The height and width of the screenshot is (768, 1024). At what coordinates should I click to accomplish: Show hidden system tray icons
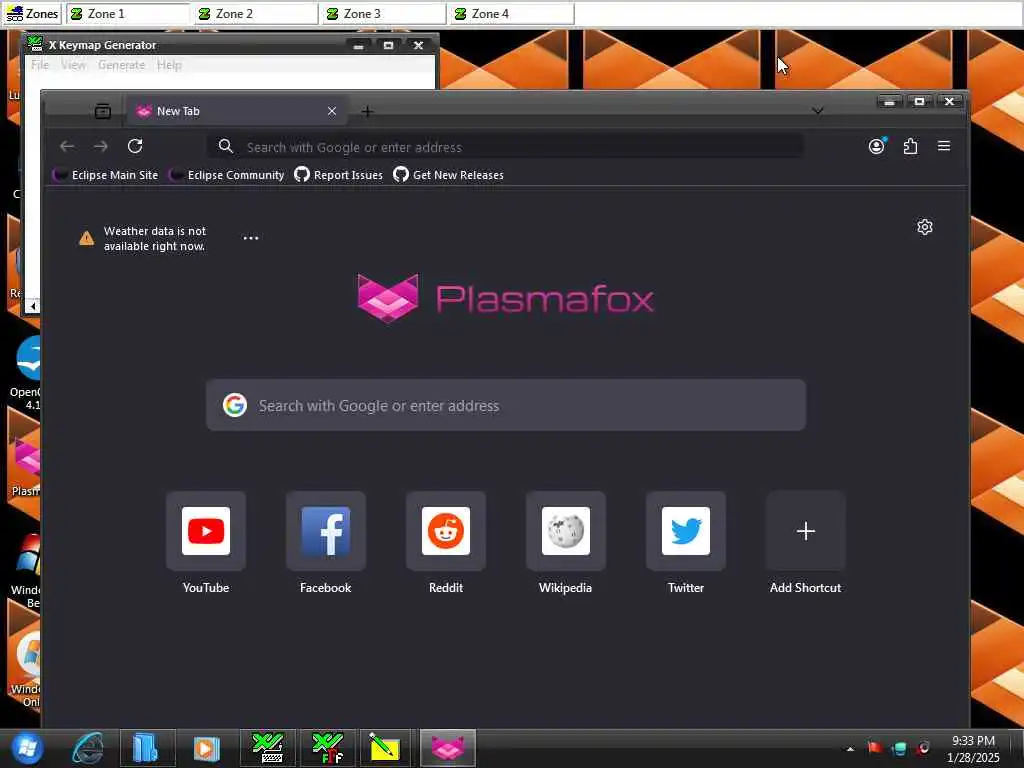[850, 749]
